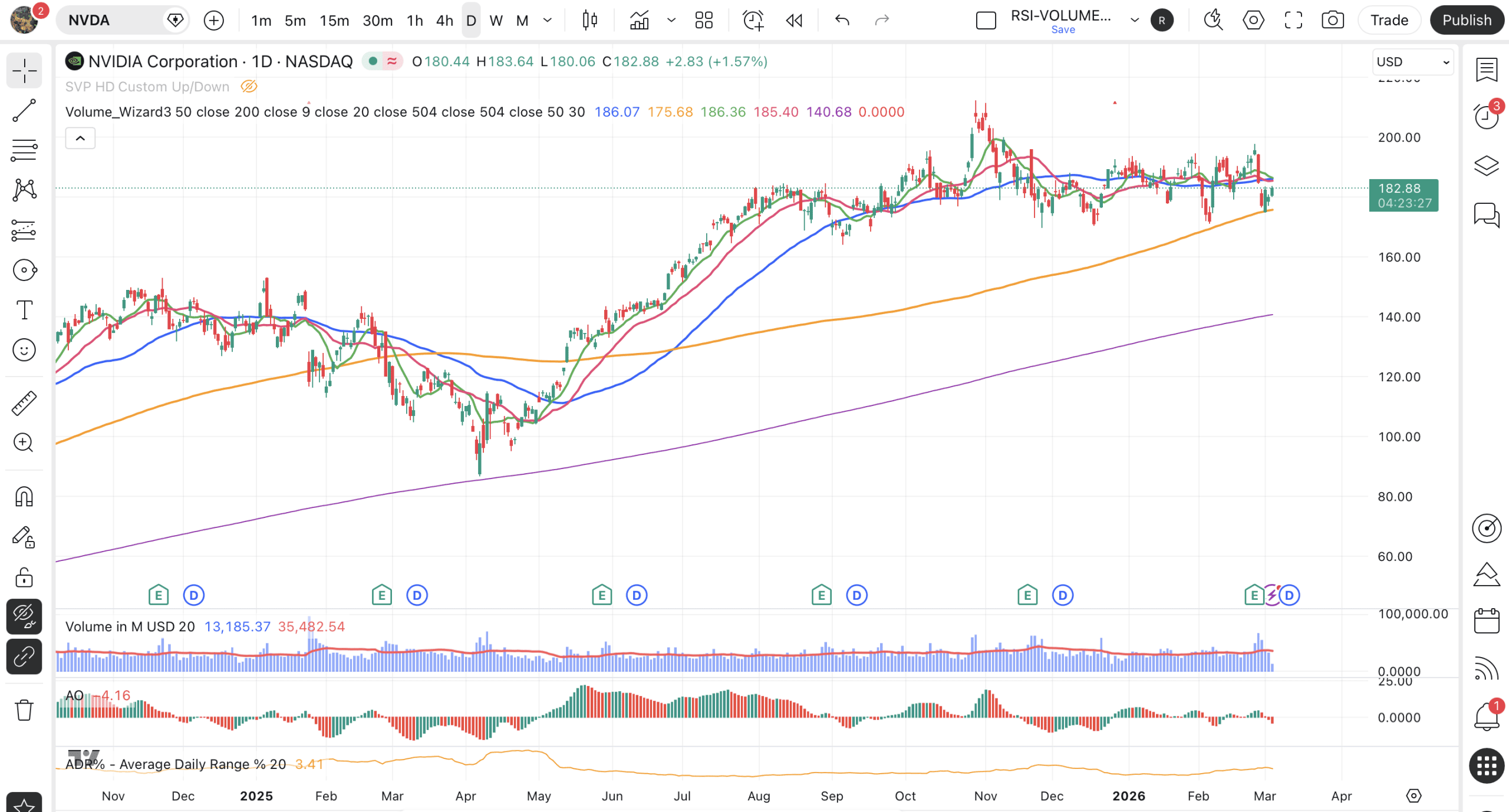Open the alerts clock icon
Image resolution: width=1509 pixels, height=812 pixels.
(1486, 116)
